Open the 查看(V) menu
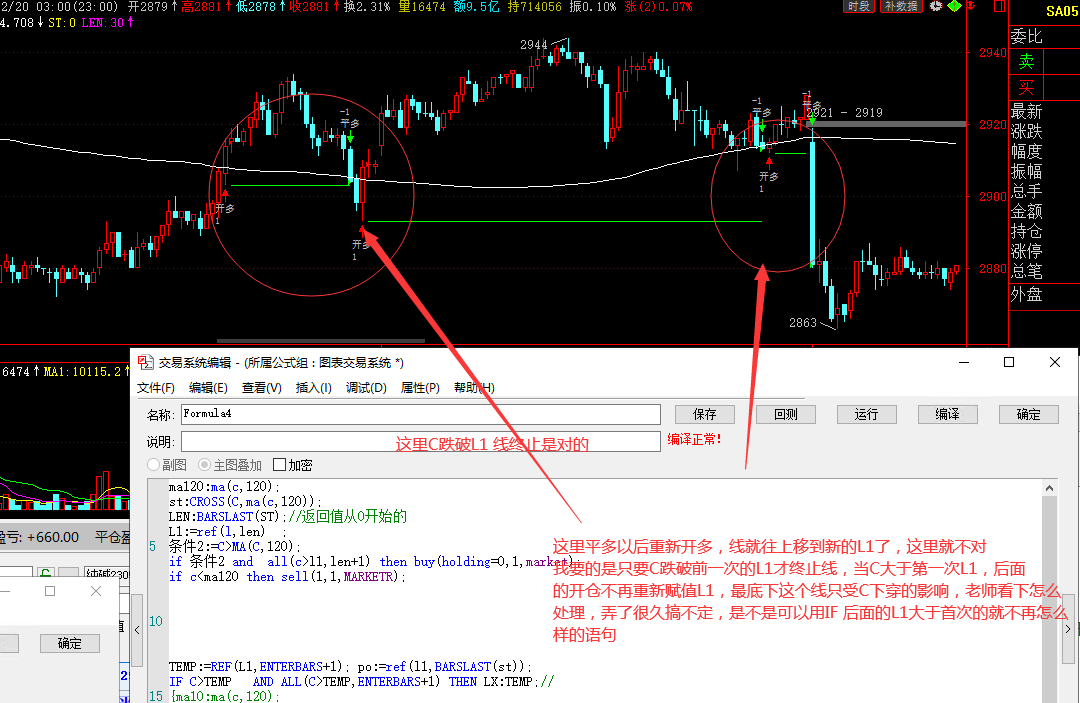This screenshot has height=703, width=1080. pyautogui.click(x=262, y=388)
